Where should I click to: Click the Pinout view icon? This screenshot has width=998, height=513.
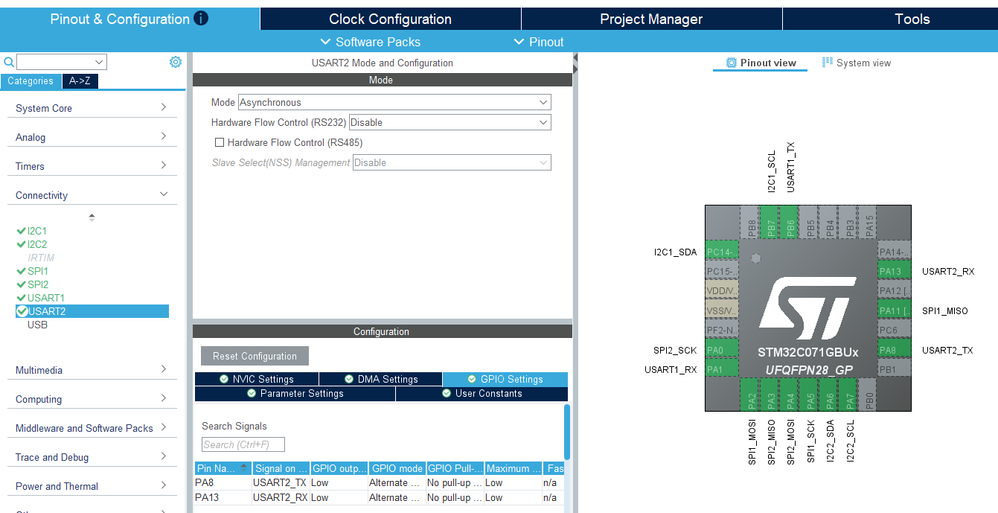point(731,63)
